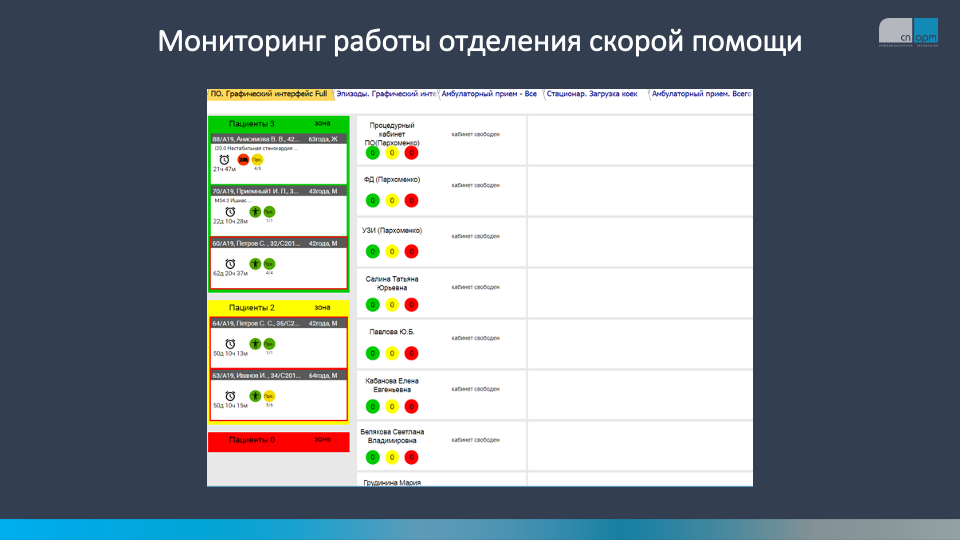Click 'Павлова Ю.Б.' label
The width and height of the screenshot is (960, 540).
[392, 332]
